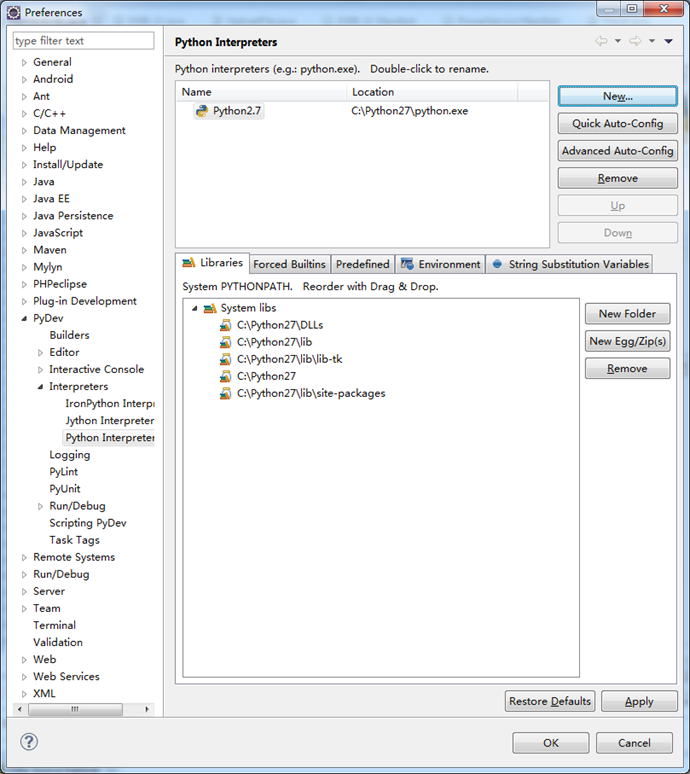Click the Restore Defaults button
The width and height of the screenshot is (690, 774).
[550, 701]
